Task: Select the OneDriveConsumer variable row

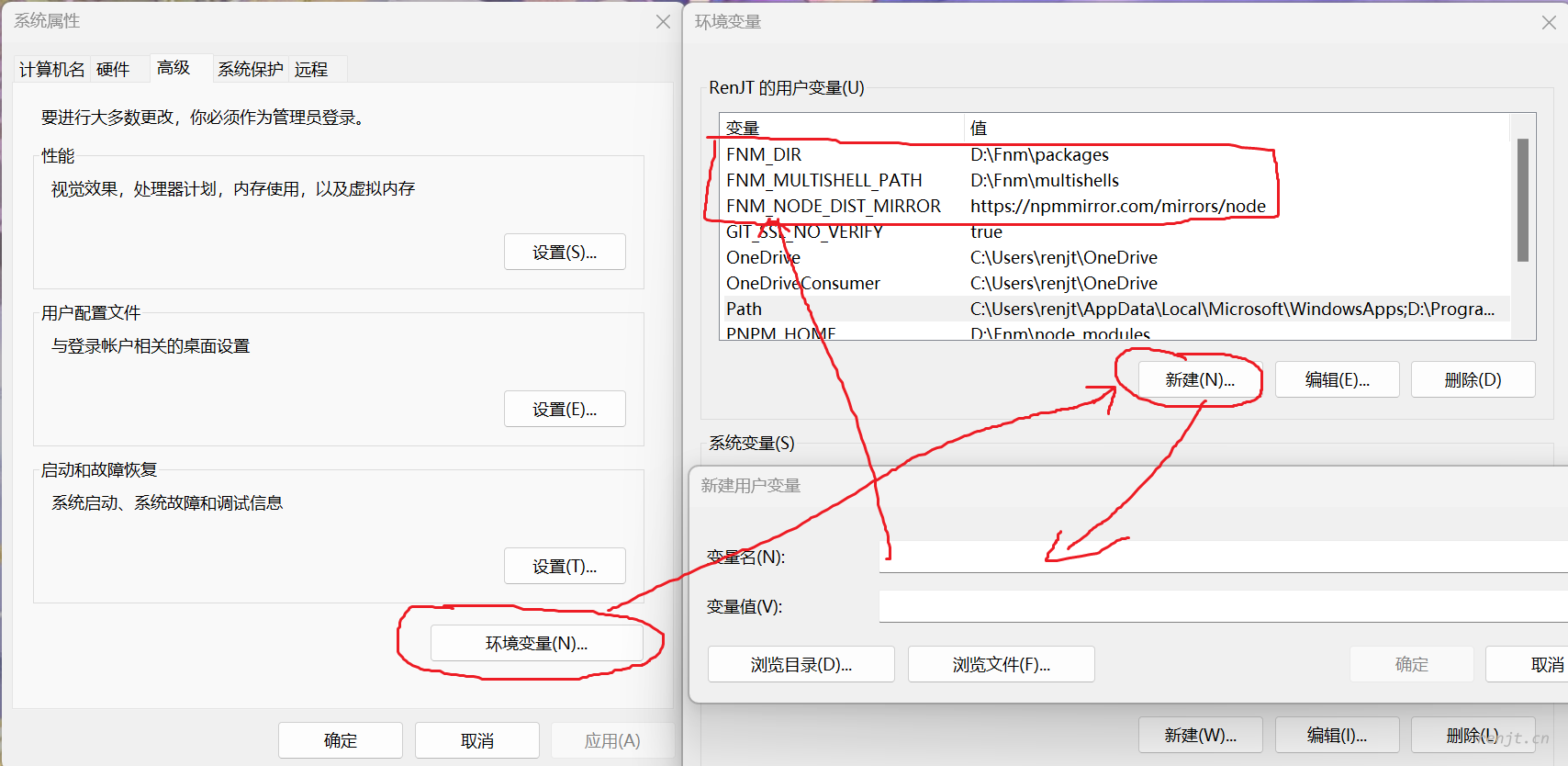Action: (x=1114, y=283)
